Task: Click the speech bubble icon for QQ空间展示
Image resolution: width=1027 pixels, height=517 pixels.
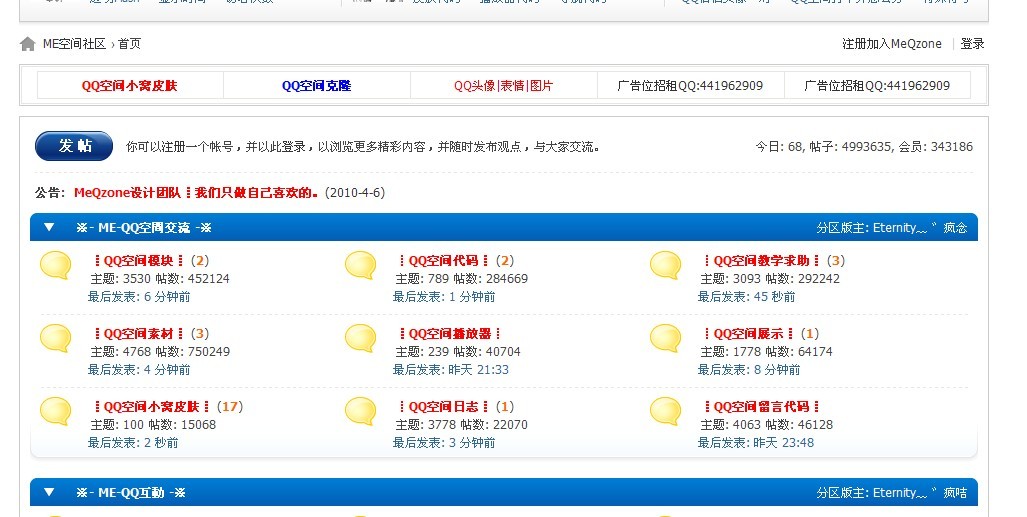Action: 665,339
